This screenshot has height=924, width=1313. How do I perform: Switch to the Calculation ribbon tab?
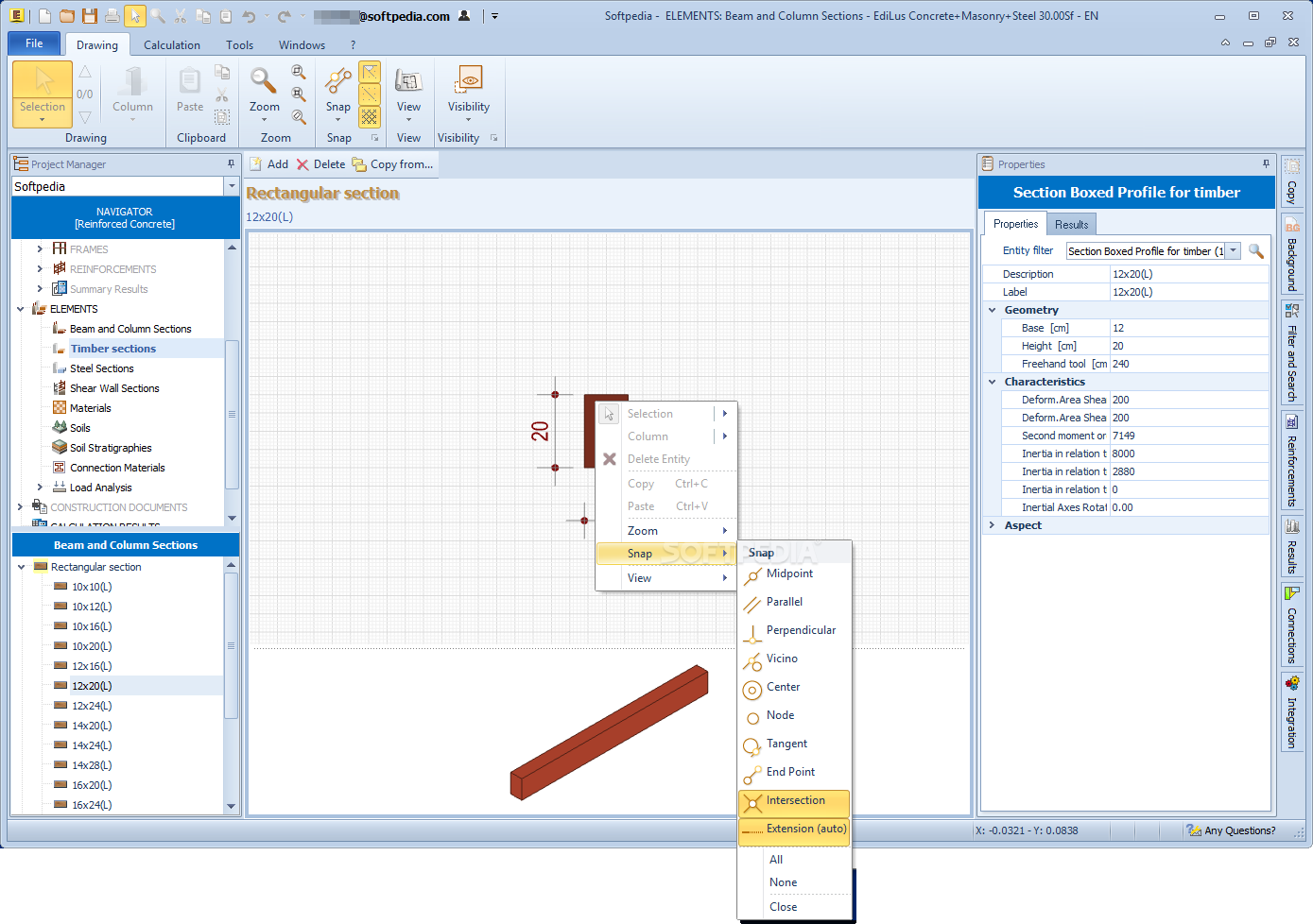coord(172,45)
